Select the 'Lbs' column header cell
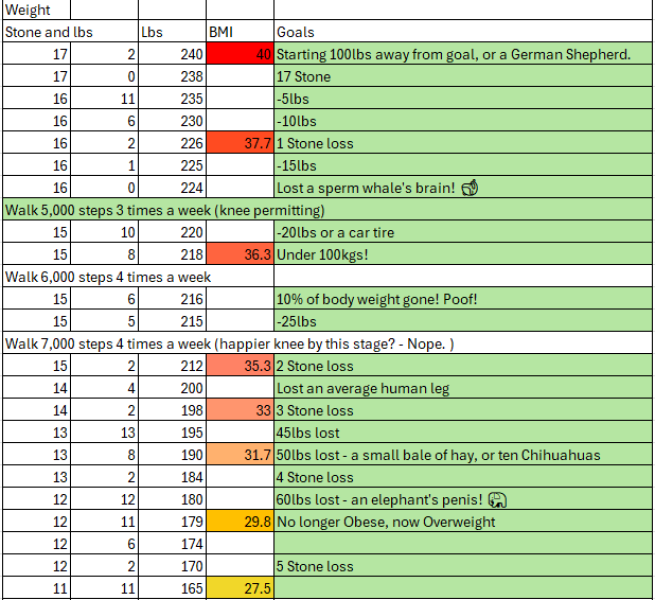Viewport: 655px width, 600px height. [172, 32]
